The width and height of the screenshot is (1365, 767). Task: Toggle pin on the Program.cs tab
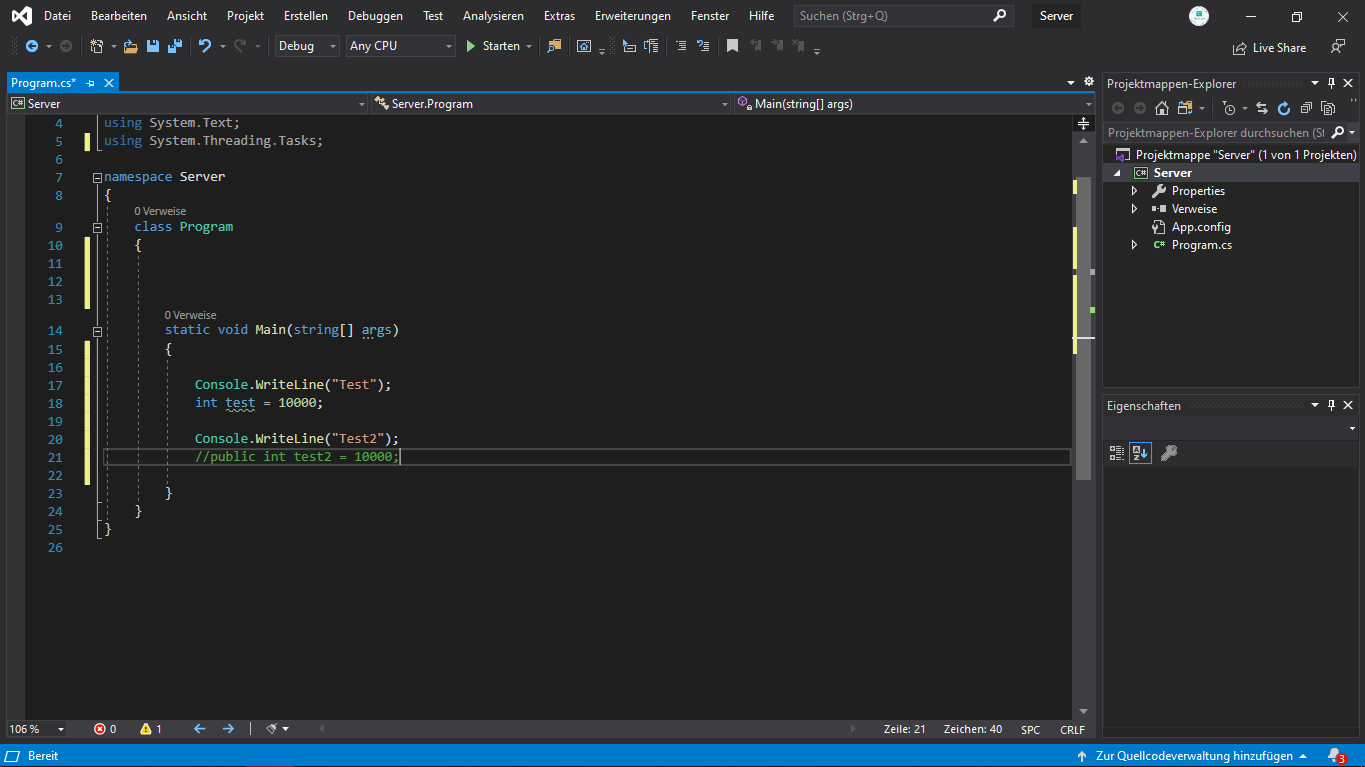[90, 83]
